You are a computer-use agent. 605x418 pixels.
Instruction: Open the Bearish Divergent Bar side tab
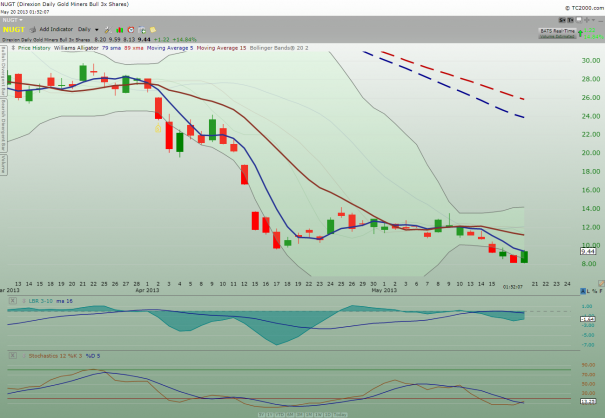click(3, 125)
